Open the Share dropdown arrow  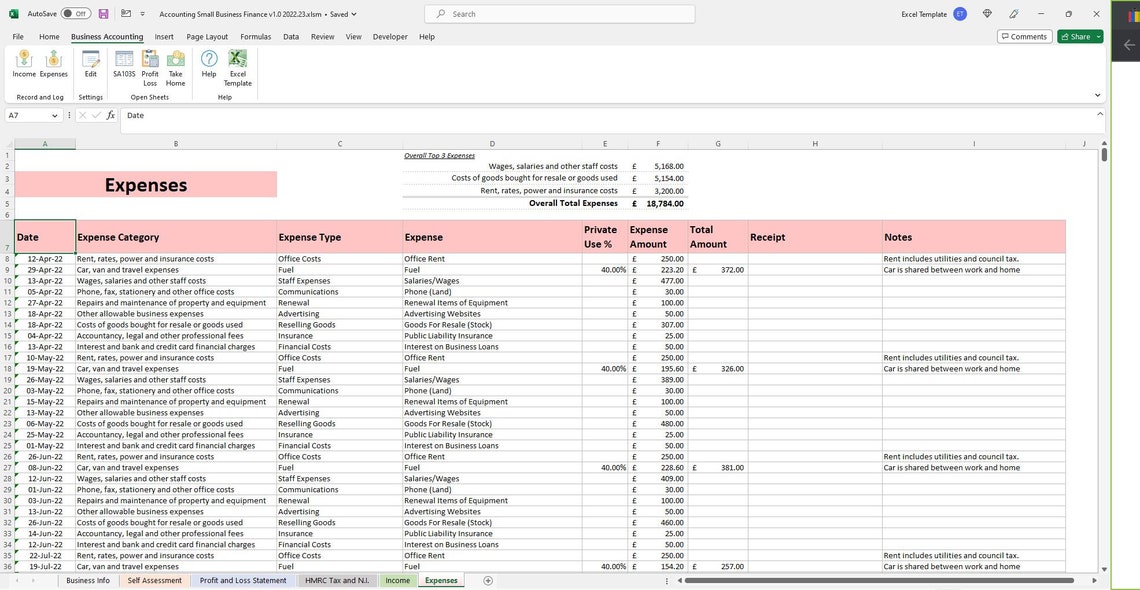(1098, 36)
